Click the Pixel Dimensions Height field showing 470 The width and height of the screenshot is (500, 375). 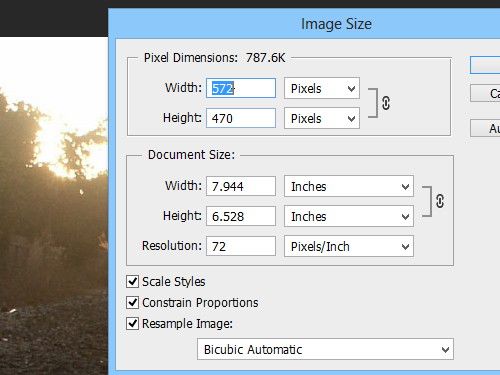coord(241,118)
